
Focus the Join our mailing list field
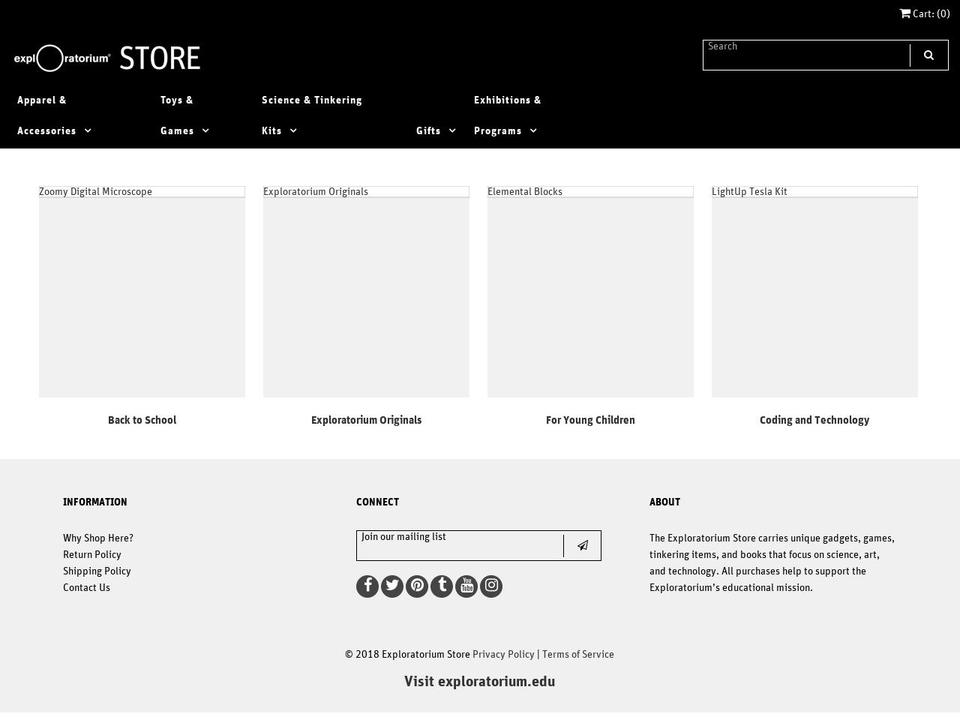[x=460, y=546]
